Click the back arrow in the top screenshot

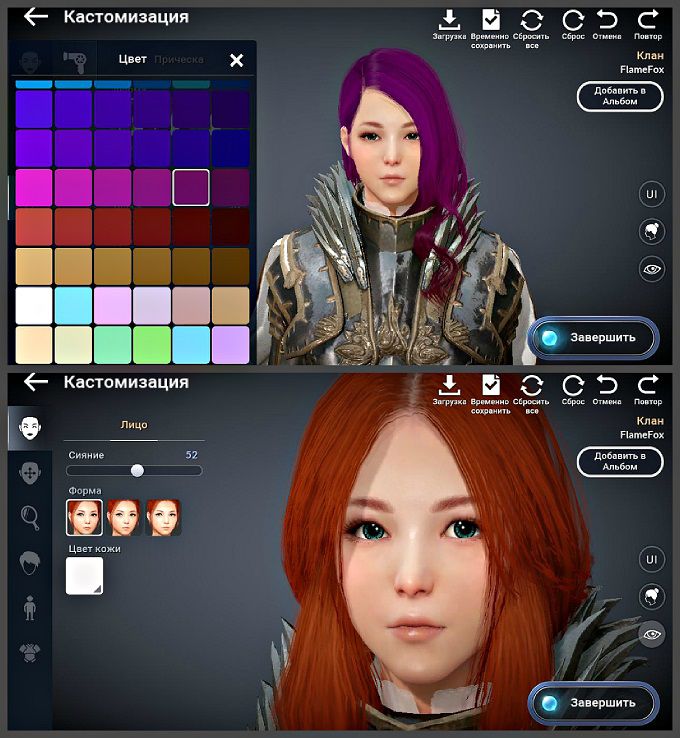(x=36, y=17)
